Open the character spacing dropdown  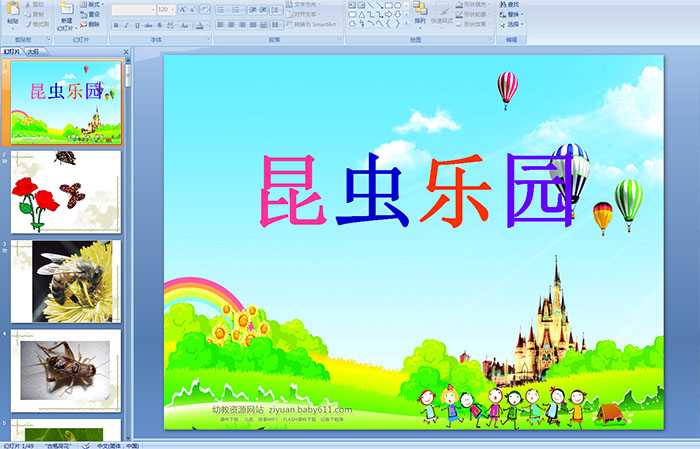[171, 25]
